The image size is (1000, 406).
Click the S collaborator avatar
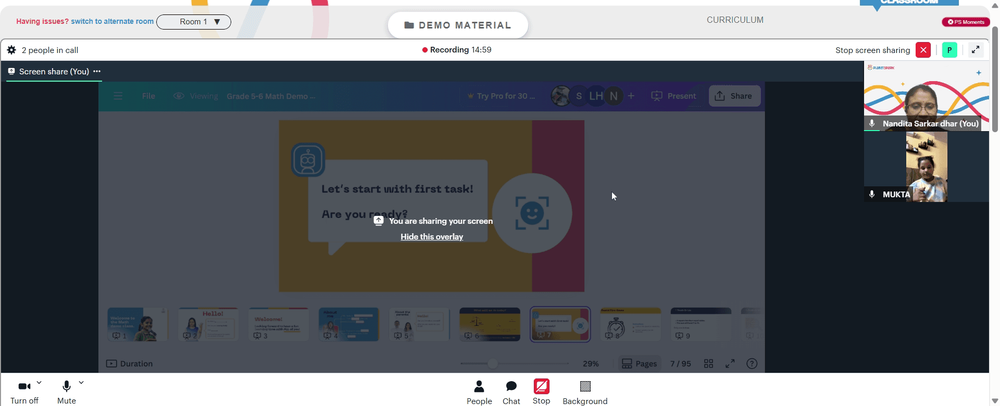pos(578,96)
